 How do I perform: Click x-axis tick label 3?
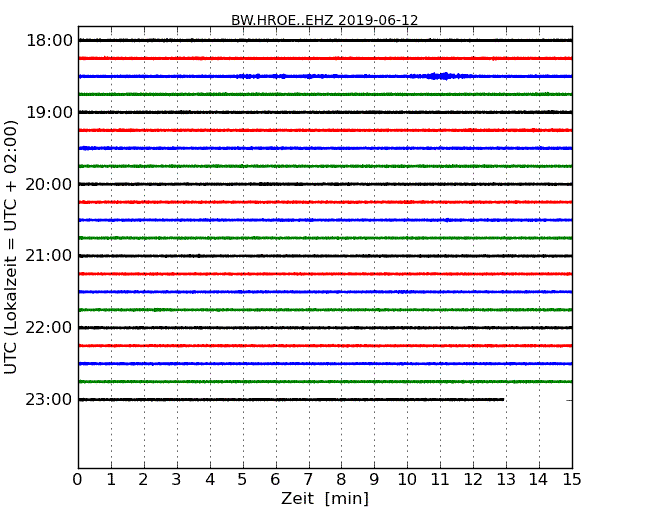tap(177, 480)
